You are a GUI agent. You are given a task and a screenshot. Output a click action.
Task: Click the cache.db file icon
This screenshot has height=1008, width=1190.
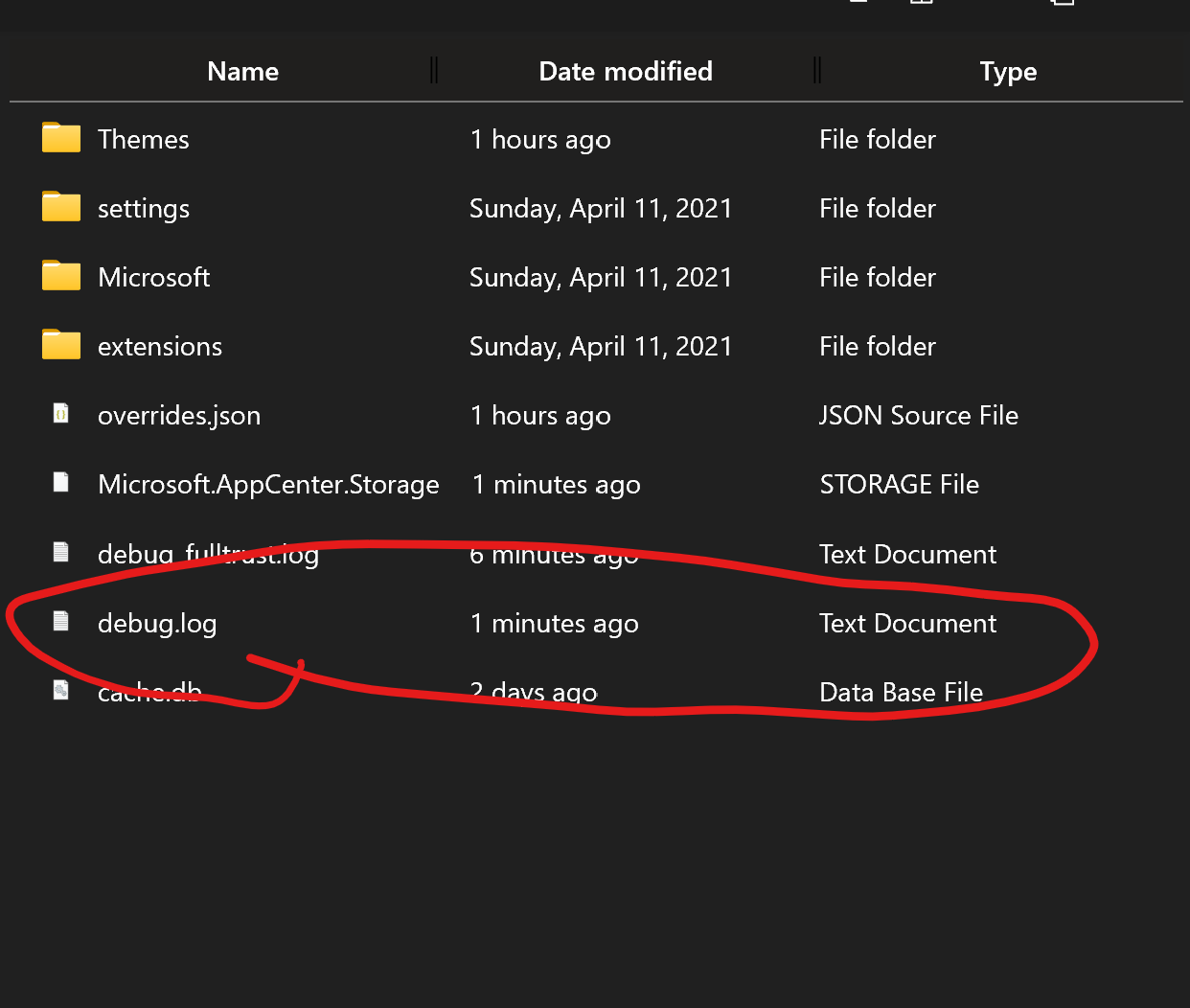[x=60, y=691]
